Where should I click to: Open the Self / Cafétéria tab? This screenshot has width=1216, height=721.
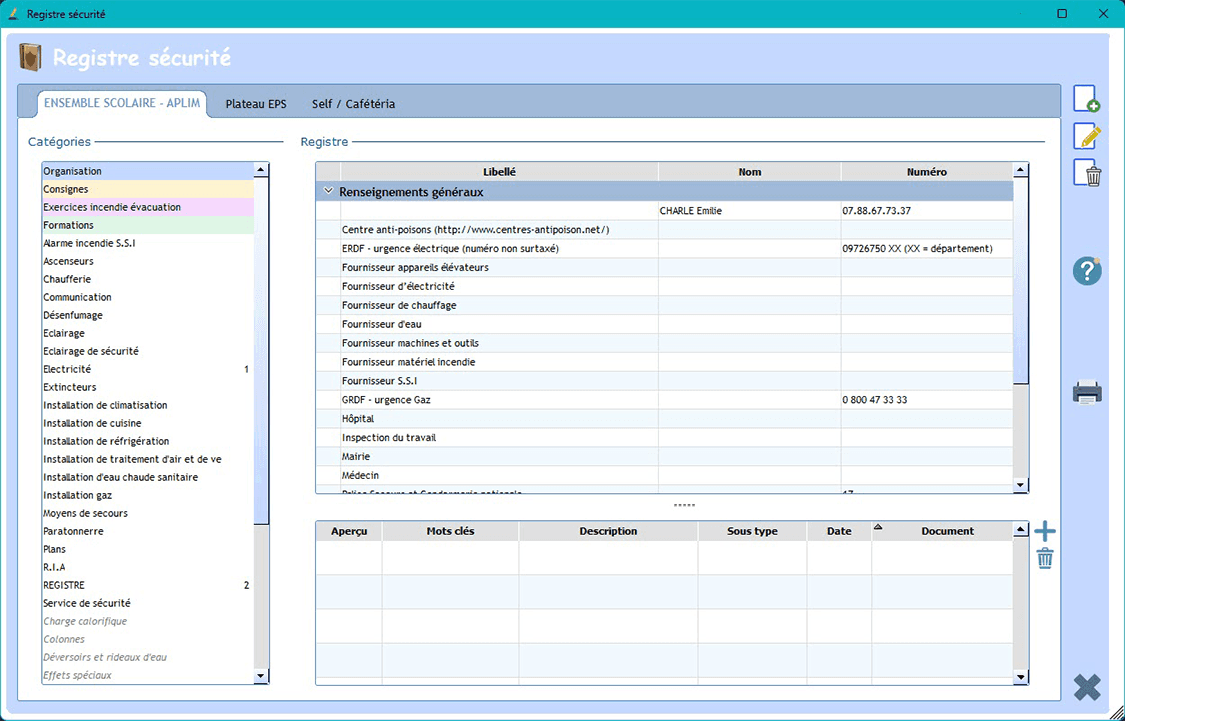coord(353,104)
